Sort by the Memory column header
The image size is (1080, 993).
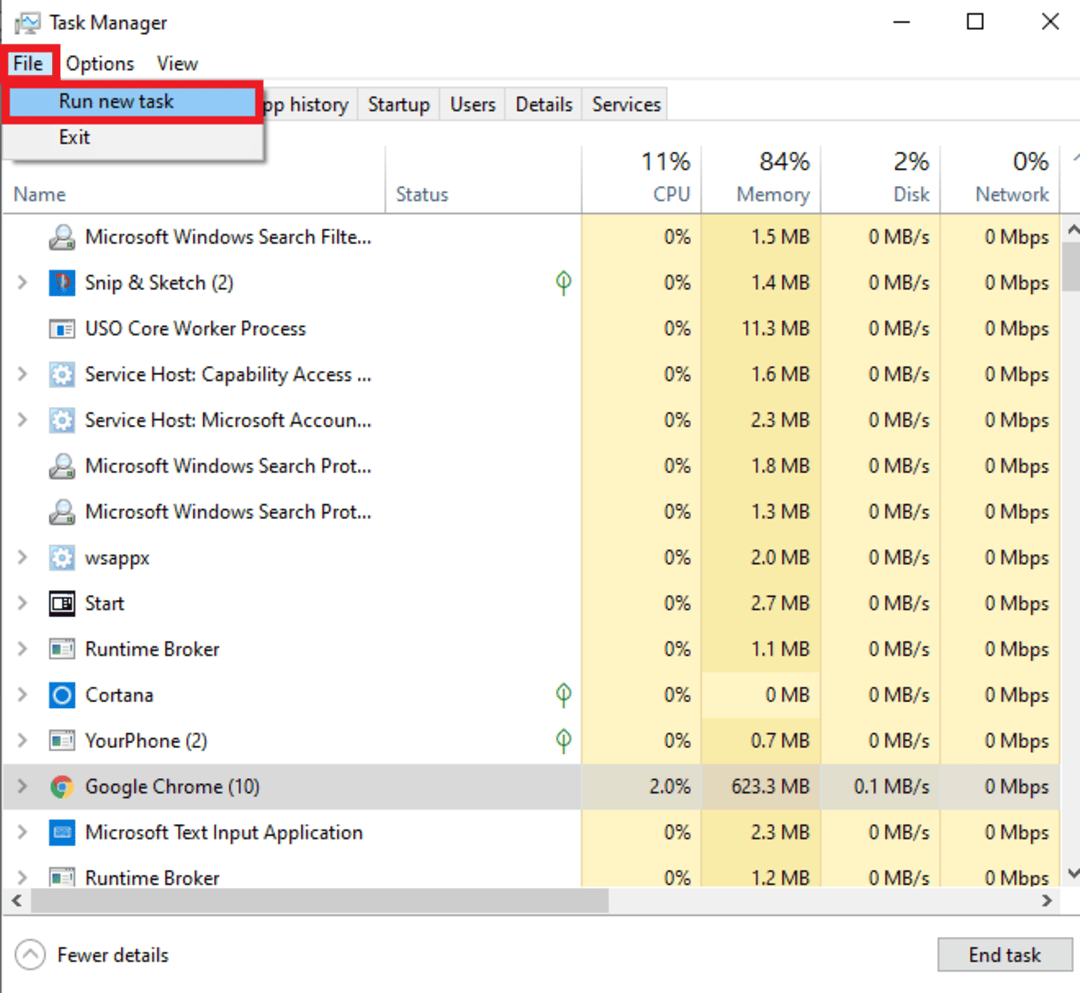click(x=761, y=179)
